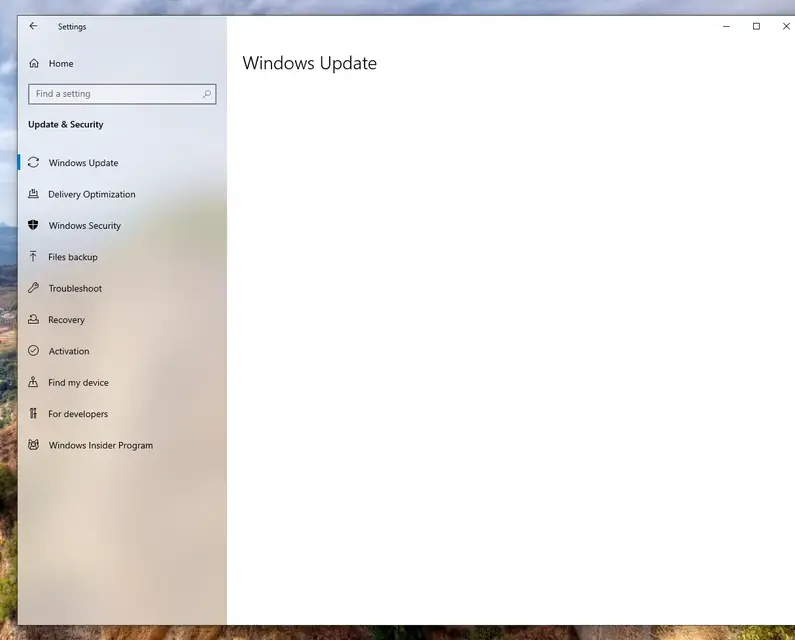Screen dimensions: 795x640
Task: Click the Activation checkmark circle icon
Action: pyautogui.click(x=33, y=350)
